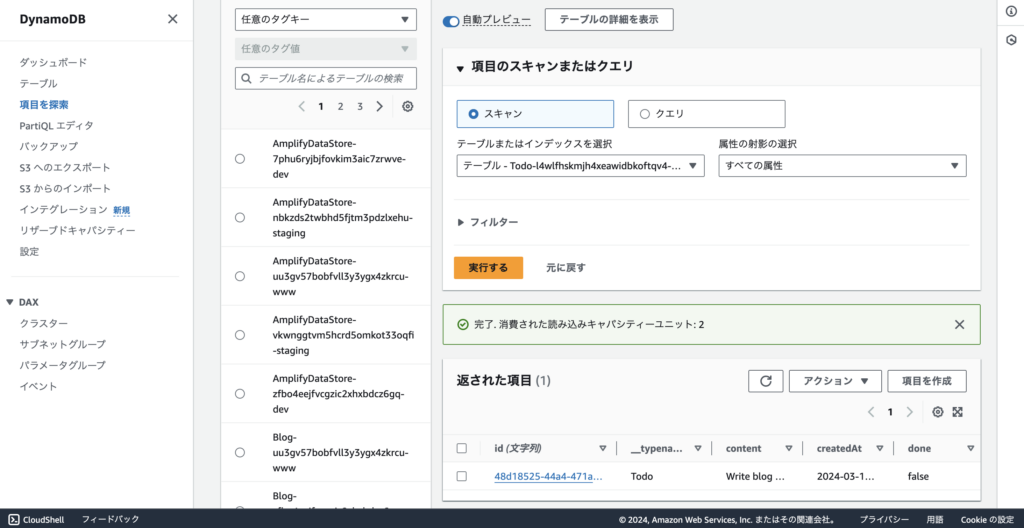The width and height of the screenshot is (1024, 528).
Task: Select Blog-uu3gv57bobfvll3y3ygx4zkrcu-www table radio
Action: (240, 452)
